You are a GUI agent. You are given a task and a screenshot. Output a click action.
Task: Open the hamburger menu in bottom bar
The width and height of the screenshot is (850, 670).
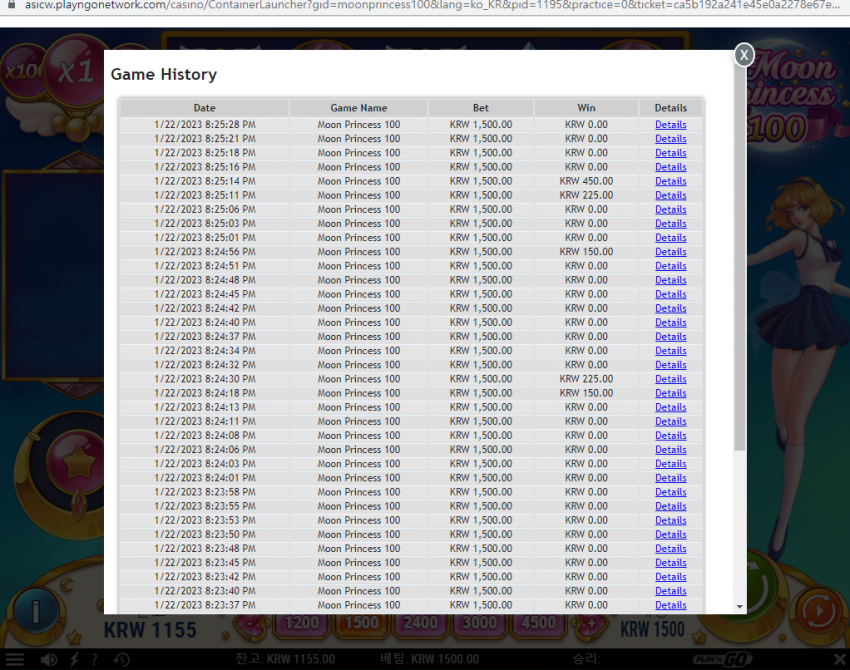point(15,659)
